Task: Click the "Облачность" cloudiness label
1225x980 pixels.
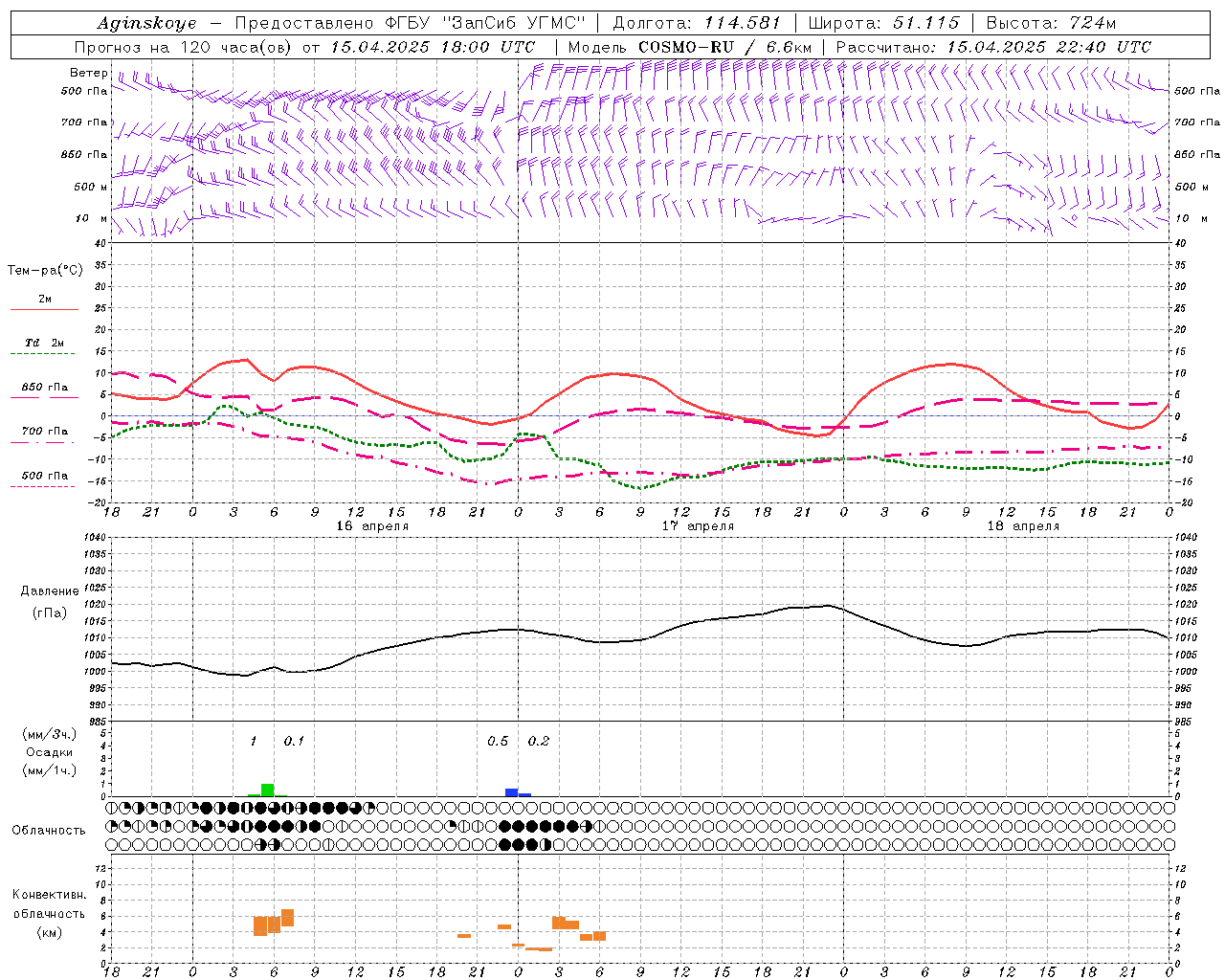Action: (x=49, y=830)
